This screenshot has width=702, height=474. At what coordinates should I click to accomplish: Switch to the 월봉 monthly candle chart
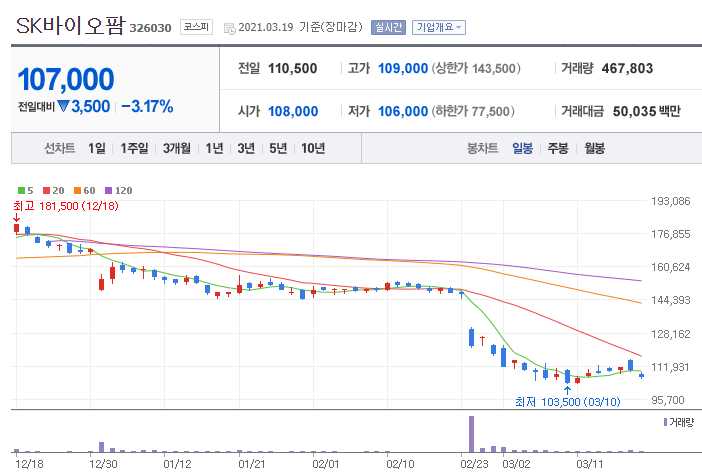coord(594,148)
